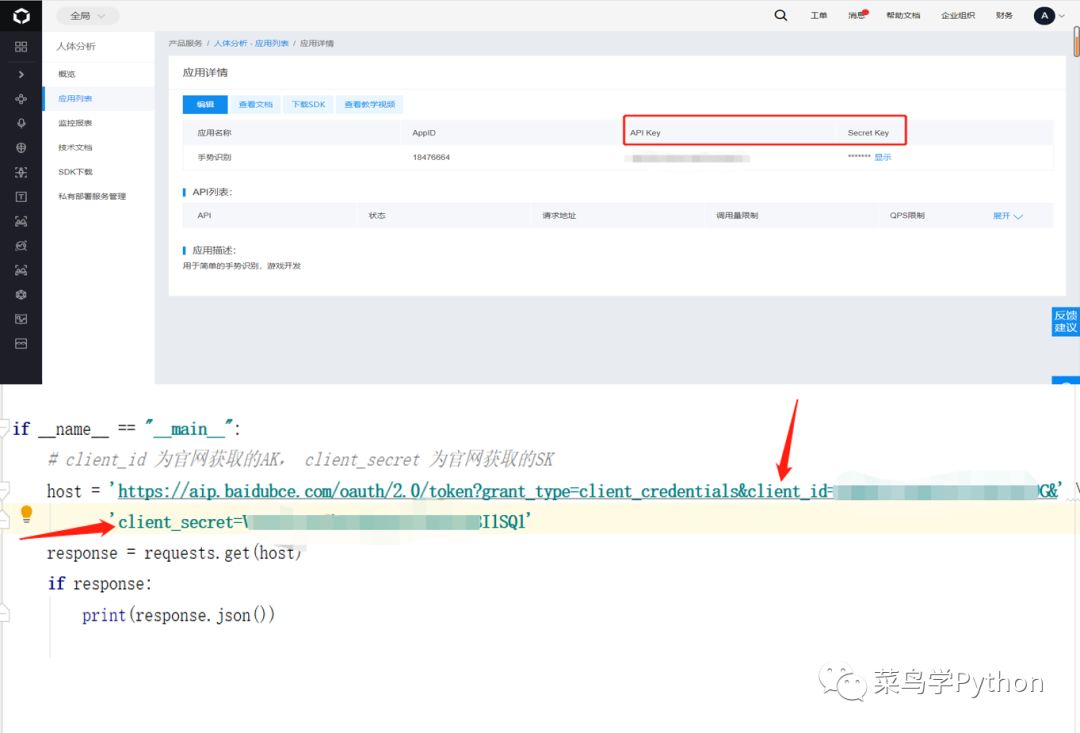Open the product grid menu icon
1080x733 pixels.
21,47
